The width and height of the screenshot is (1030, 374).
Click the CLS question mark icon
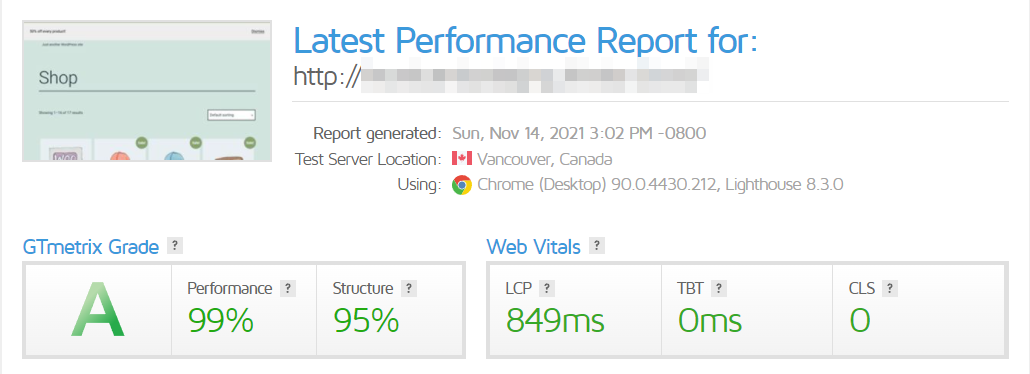pos(890,288)
